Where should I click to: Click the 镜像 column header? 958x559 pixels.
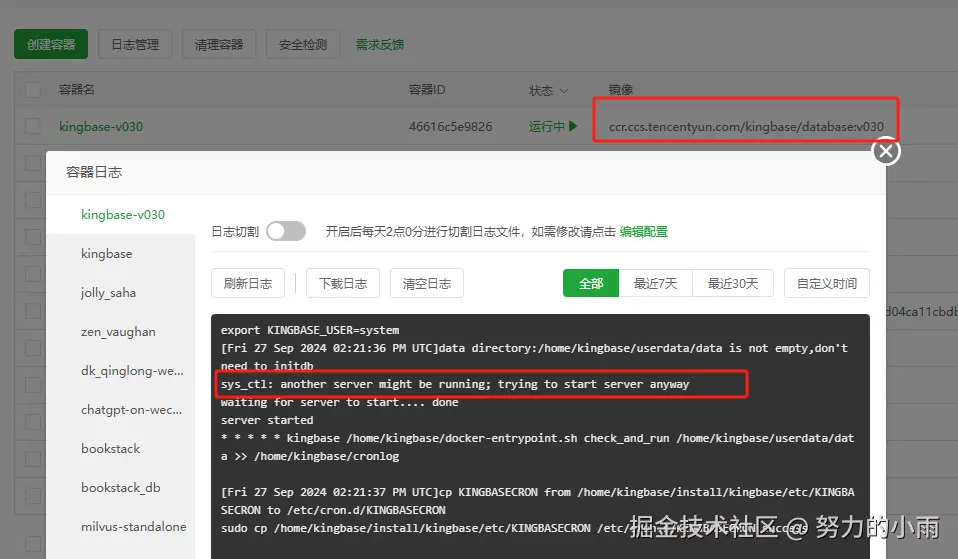tap(621, 90)
